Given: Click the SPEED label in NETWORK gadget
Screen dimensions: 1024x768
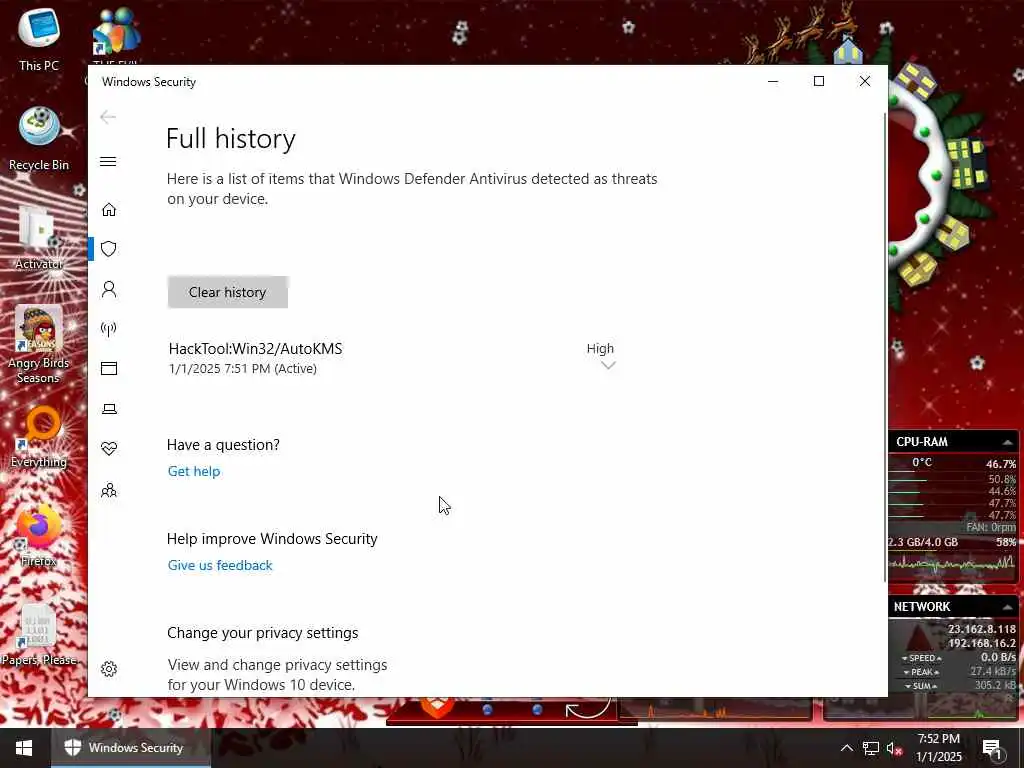Looking at the screenshot, I should coord(921,658).
